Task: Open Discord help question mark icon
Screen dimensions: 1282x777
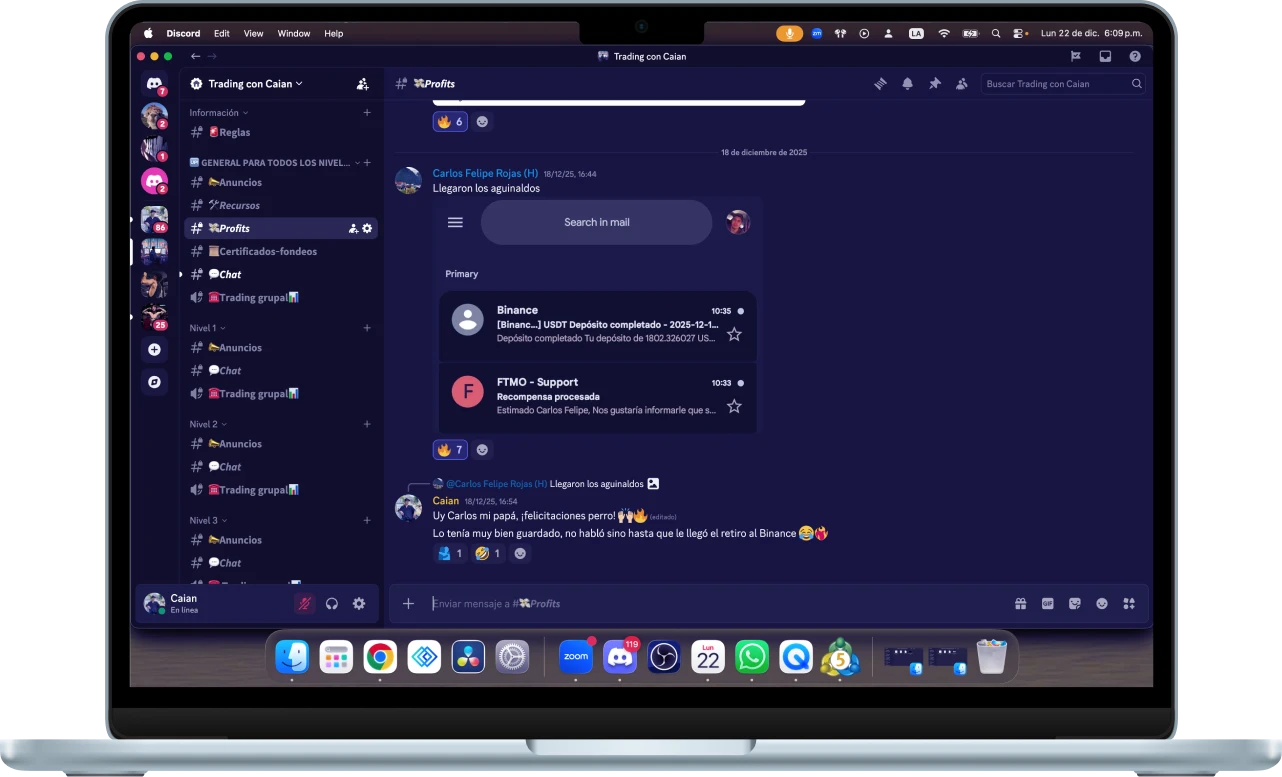Action: pos(1135,57)
